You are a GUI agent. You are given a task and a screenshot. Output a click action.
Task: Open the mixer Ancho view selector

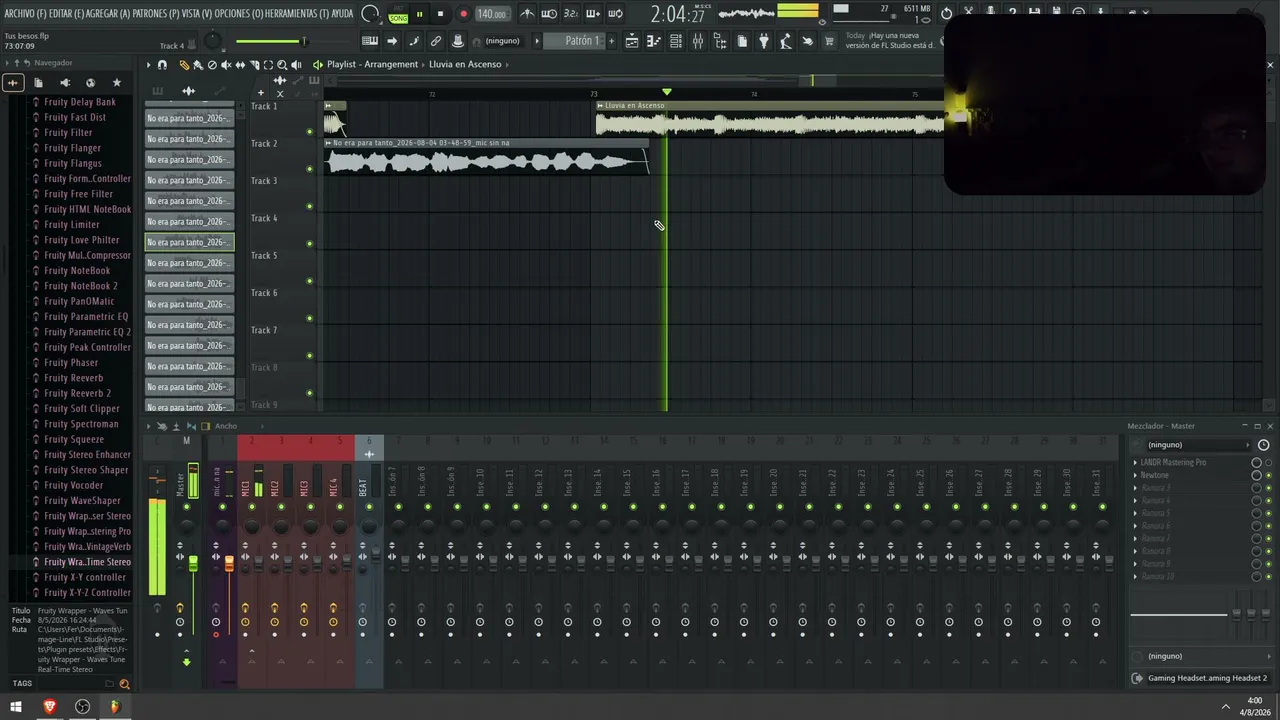coord(226,426)
